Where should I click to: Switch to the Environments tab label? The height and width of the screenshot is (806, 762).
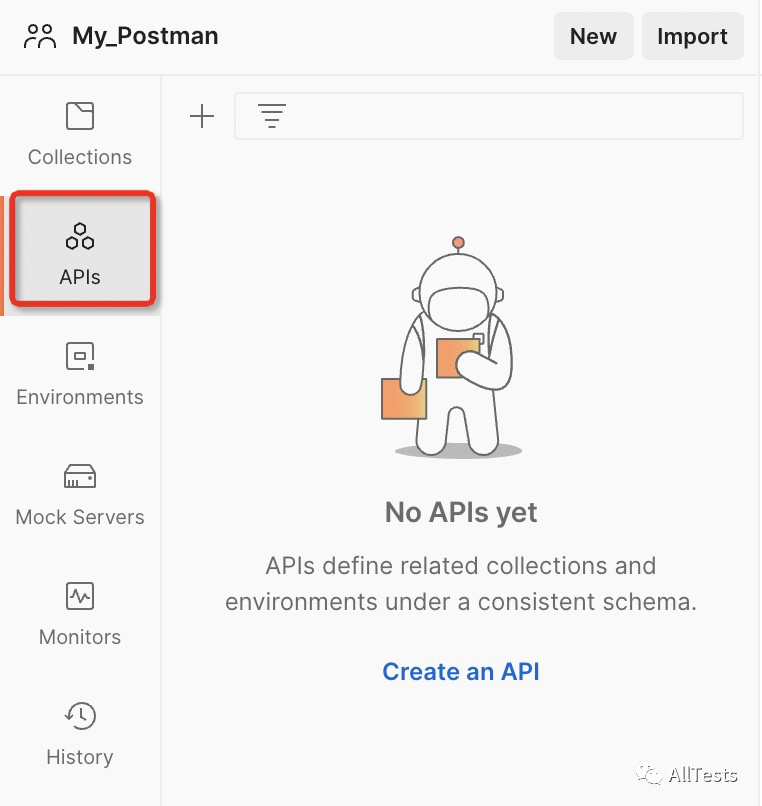(x=80, y=397)
